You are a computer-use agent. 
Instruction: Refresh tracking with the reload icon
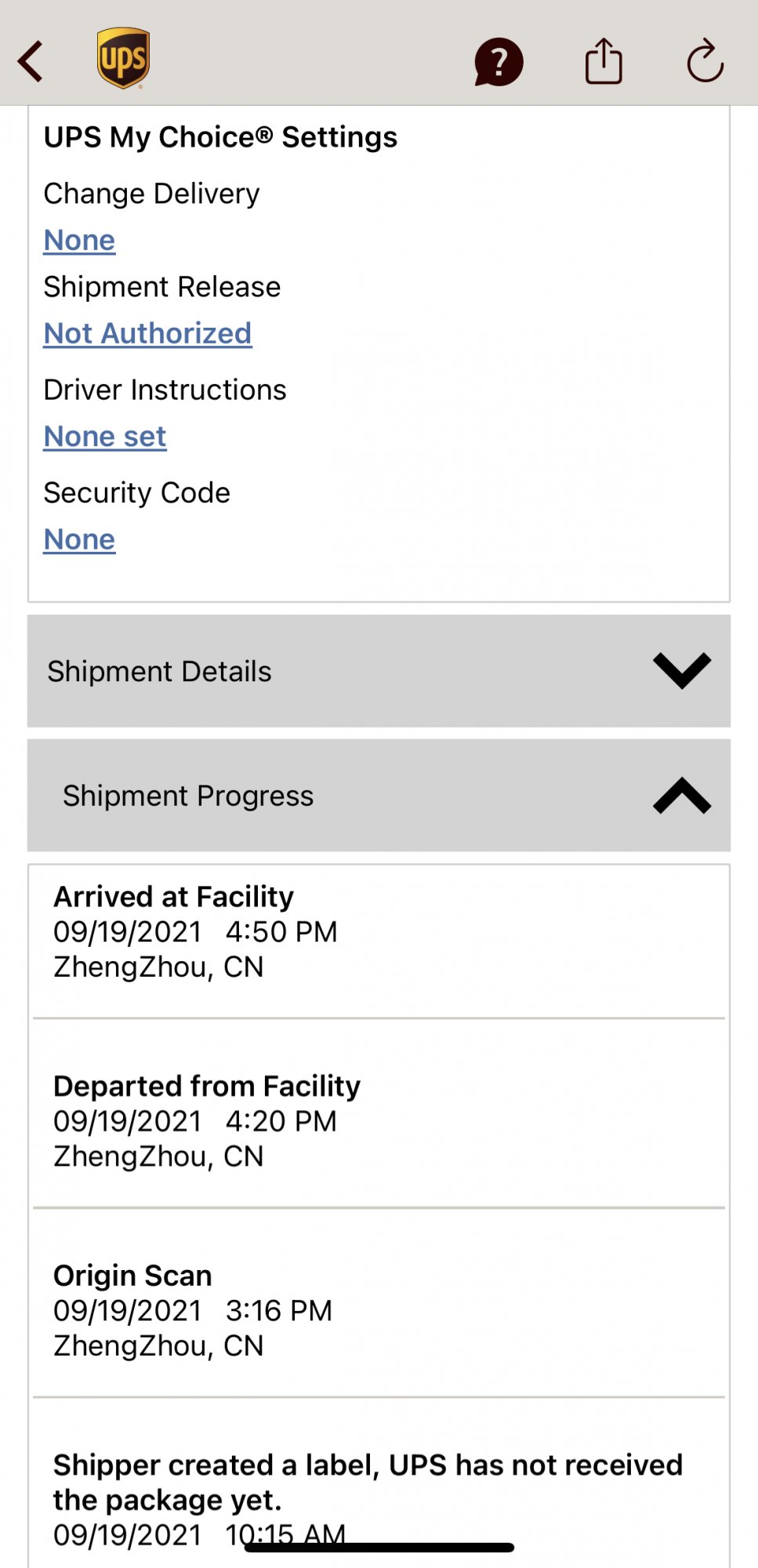(705, 61)
